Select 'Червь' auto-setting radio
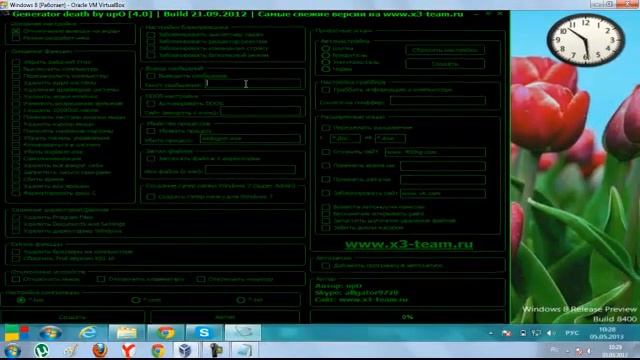The height and width of the screenshot is (360, 640). (x=325, y=69)
